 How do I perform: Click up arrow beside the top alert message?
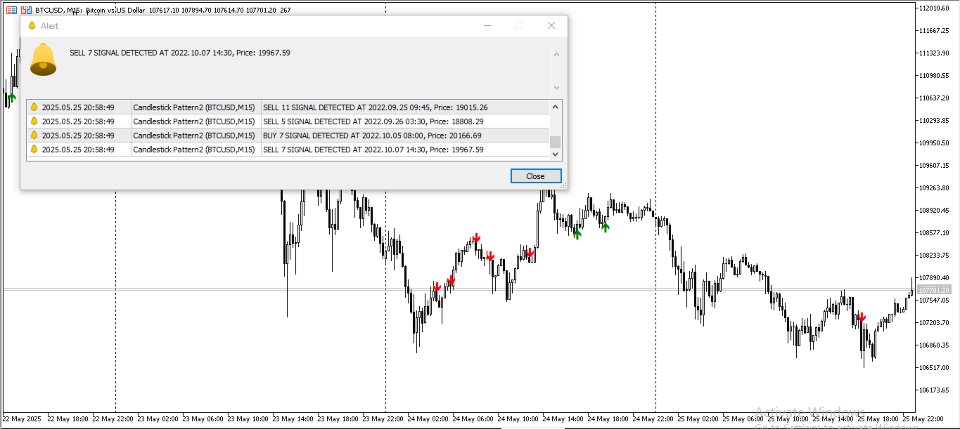(556, 54)
